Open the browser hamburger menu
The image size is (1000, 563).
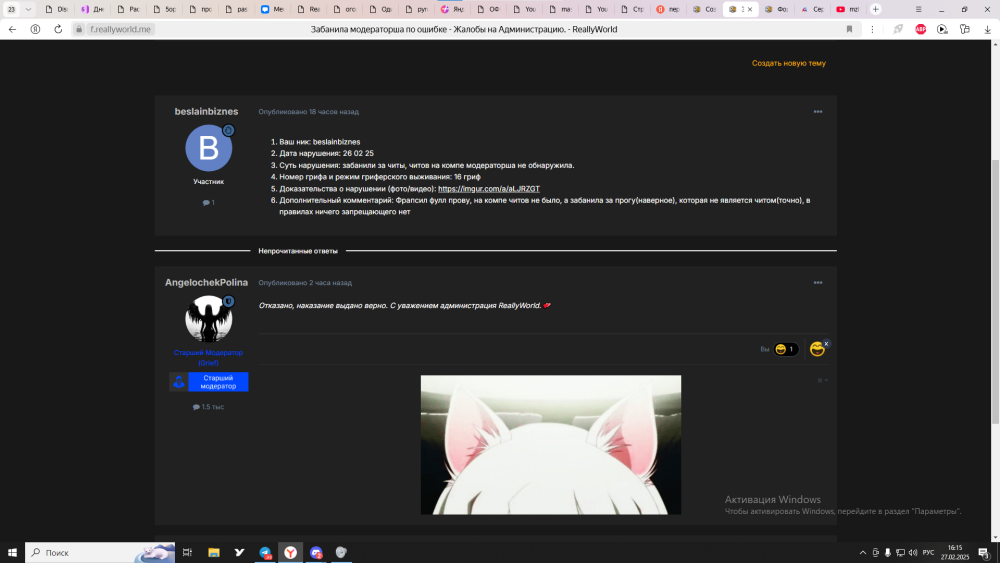[x=918, y=10]
